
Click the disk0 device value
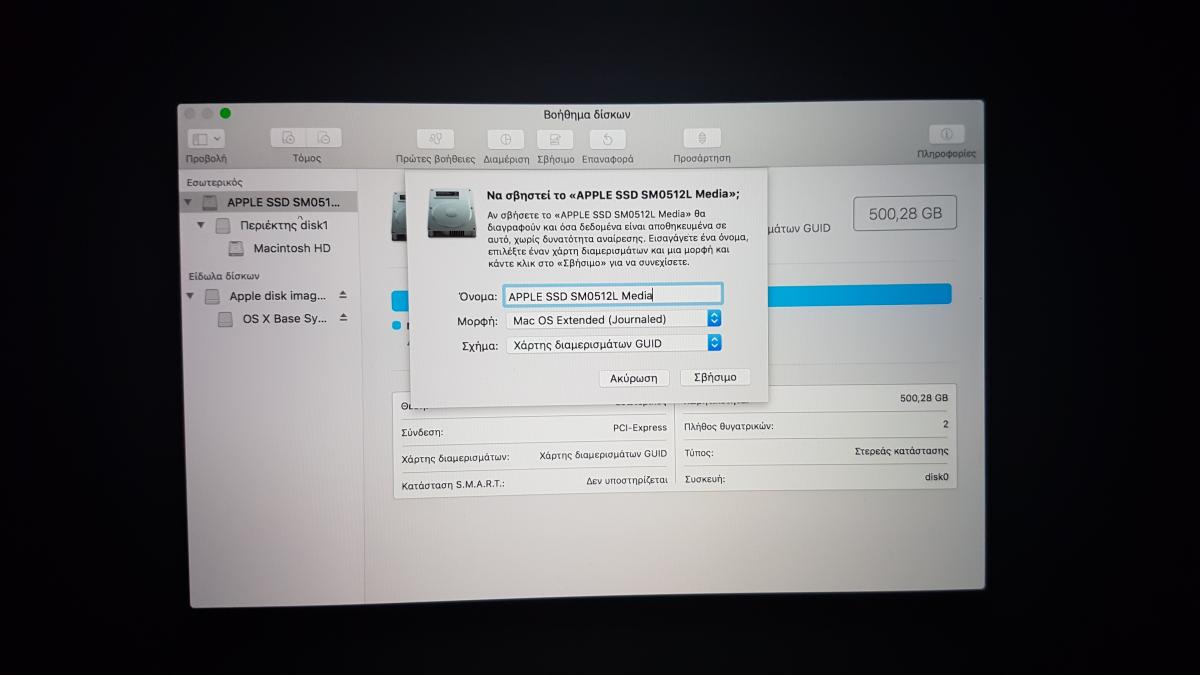pos(937,477)
